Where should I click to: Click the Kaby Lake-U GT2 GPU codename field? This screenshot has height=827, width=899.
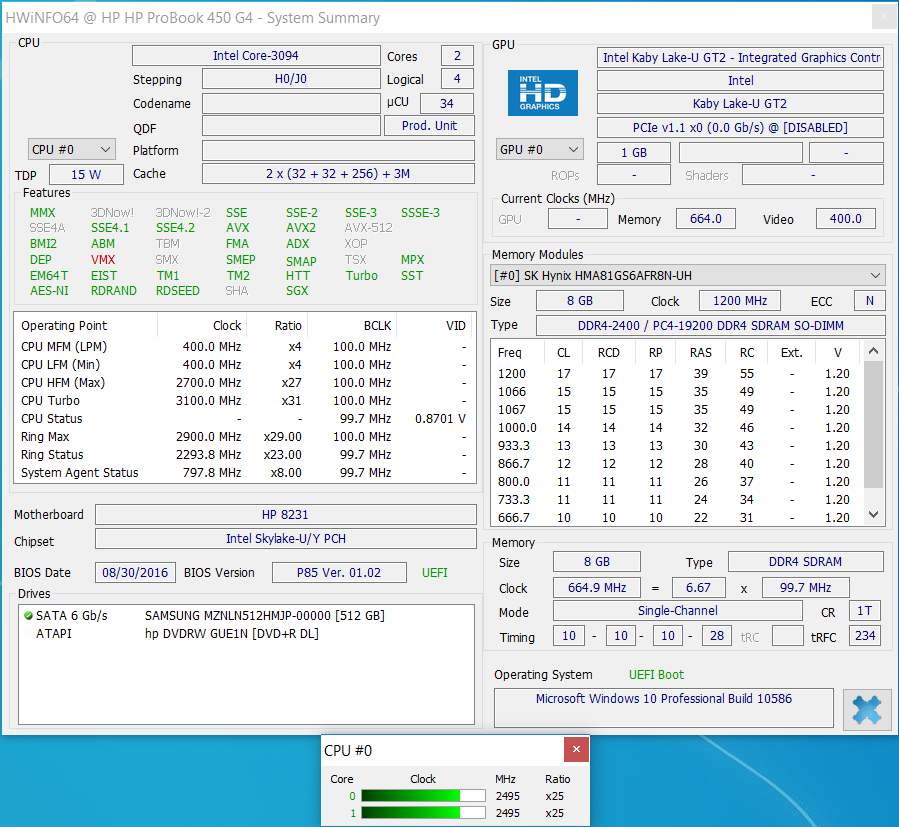click(740, 104)
